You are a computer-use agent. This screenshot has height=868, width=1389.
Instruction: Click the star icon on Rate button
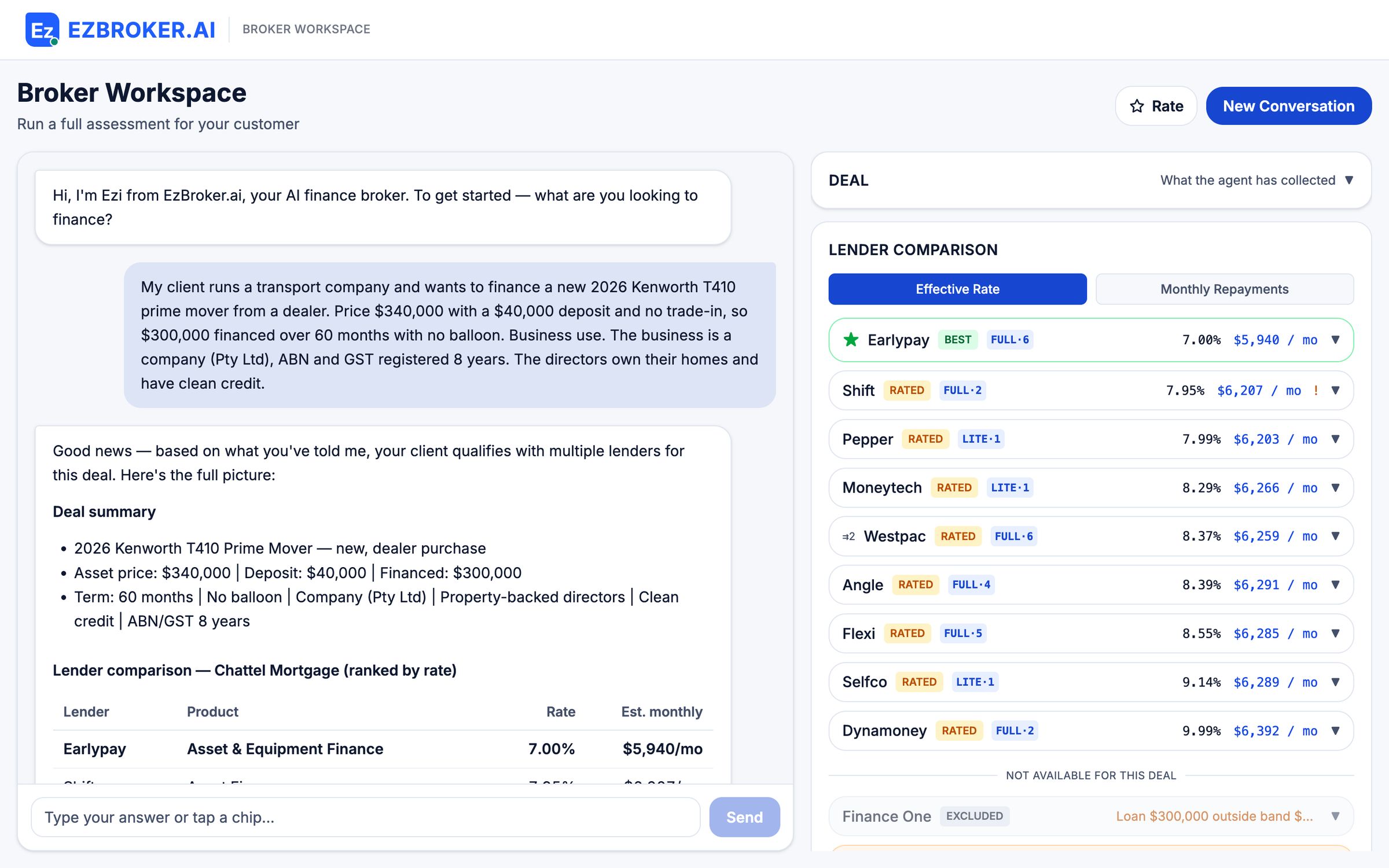(x=1137, y=106)
